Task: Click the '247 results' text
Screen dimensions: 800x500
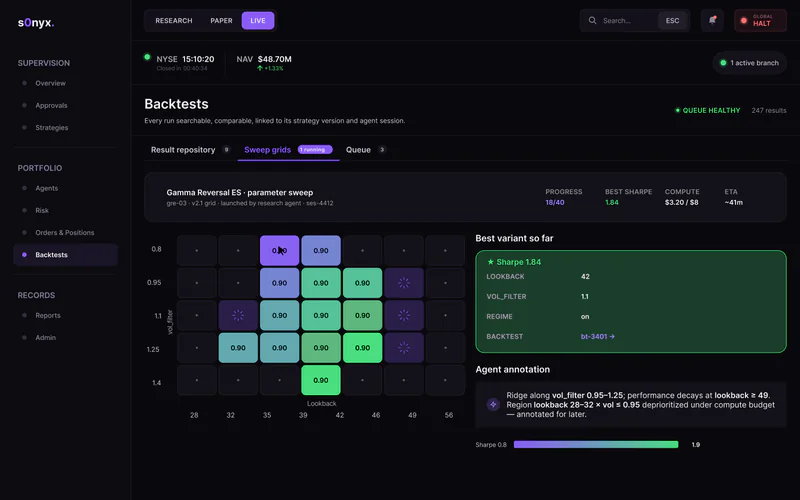Action: [x=768, y=110]
